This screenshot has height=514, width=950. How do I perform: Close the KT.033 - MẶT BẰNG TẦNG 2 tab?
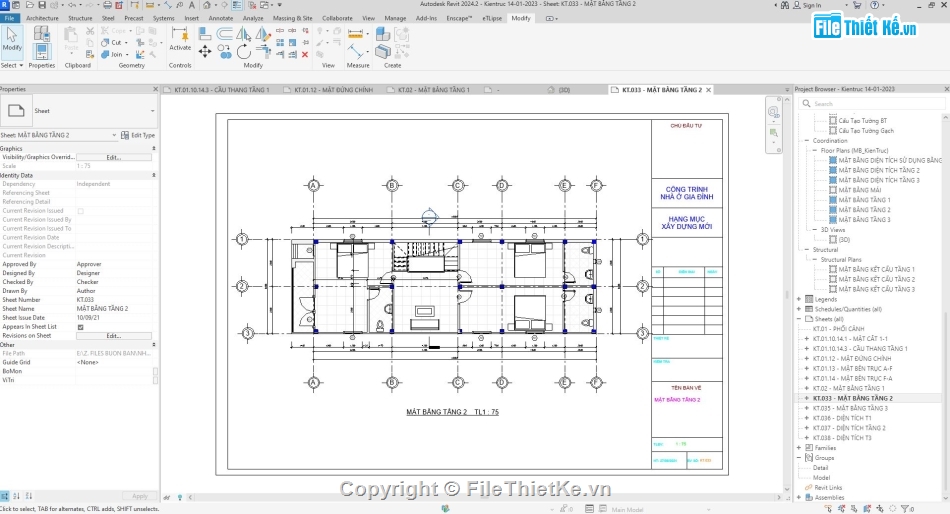[708, 90]
